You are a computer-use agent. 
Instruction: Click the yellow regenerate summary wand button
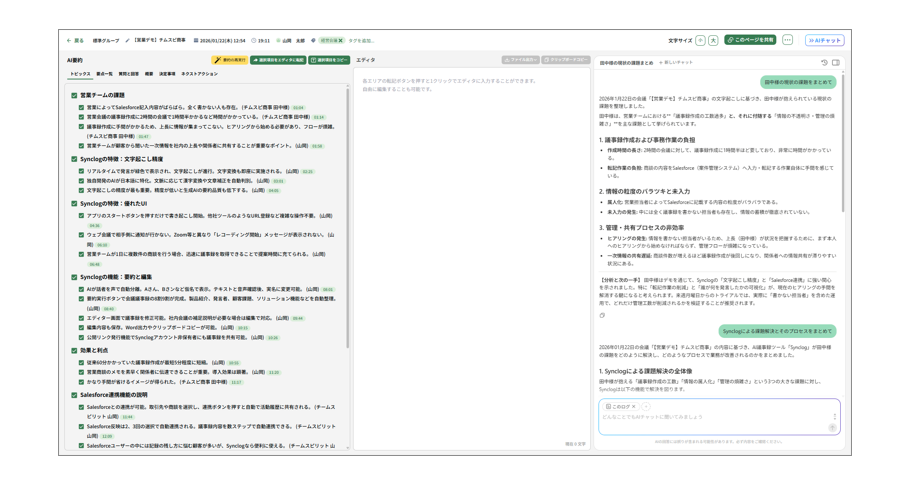230,60
